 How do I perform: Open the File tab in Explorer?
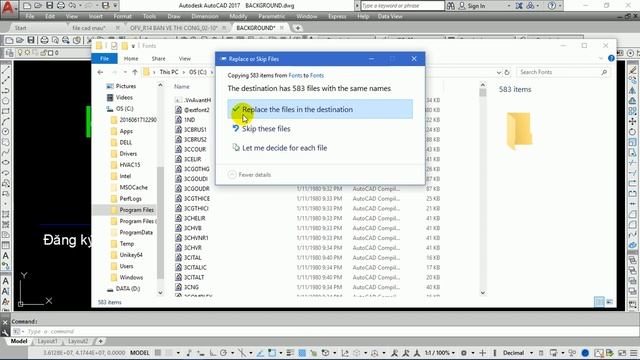(x=104, y=59)
